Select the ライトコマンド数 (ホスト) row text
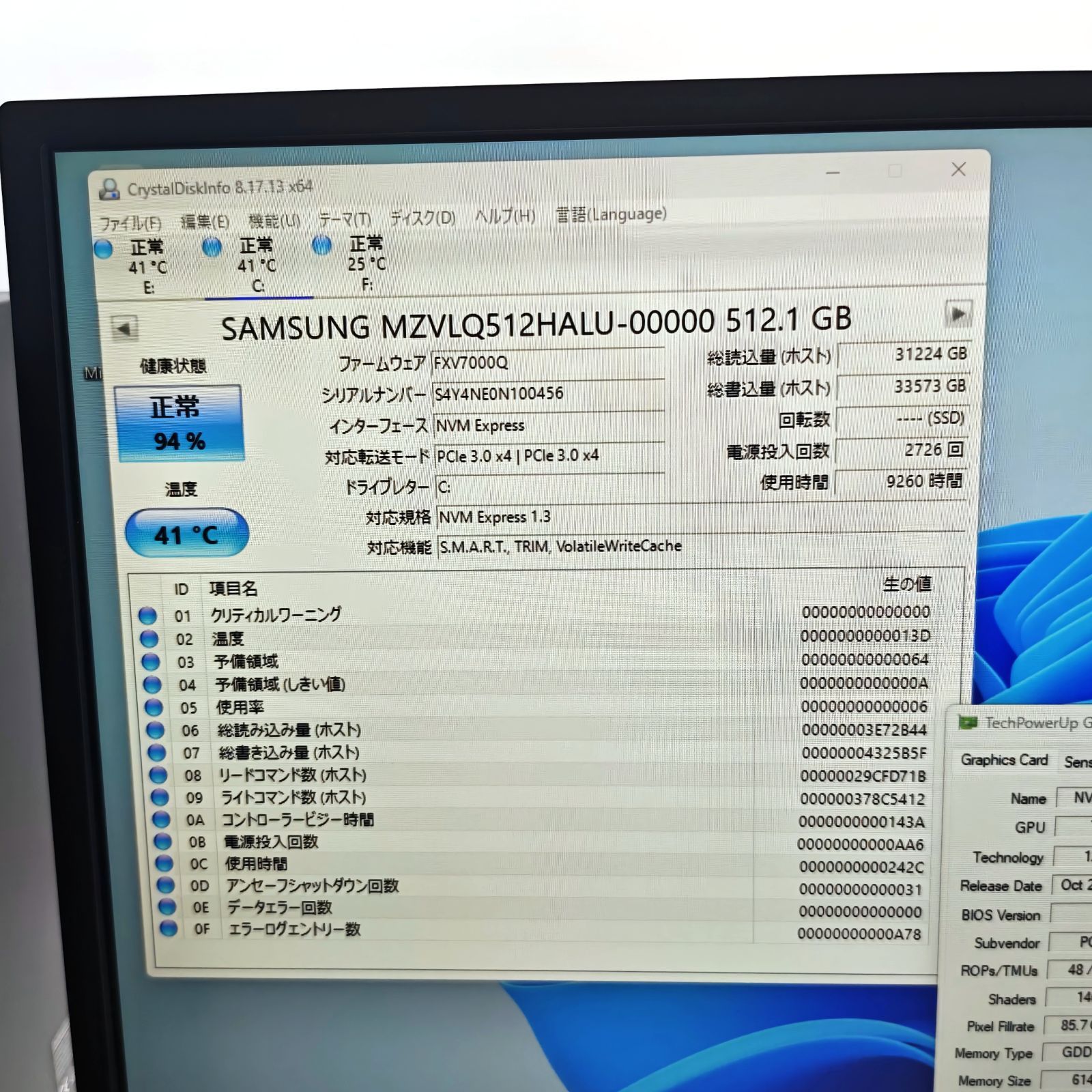This screenshot has width=1092, height=1092. [x=293, y=797]
